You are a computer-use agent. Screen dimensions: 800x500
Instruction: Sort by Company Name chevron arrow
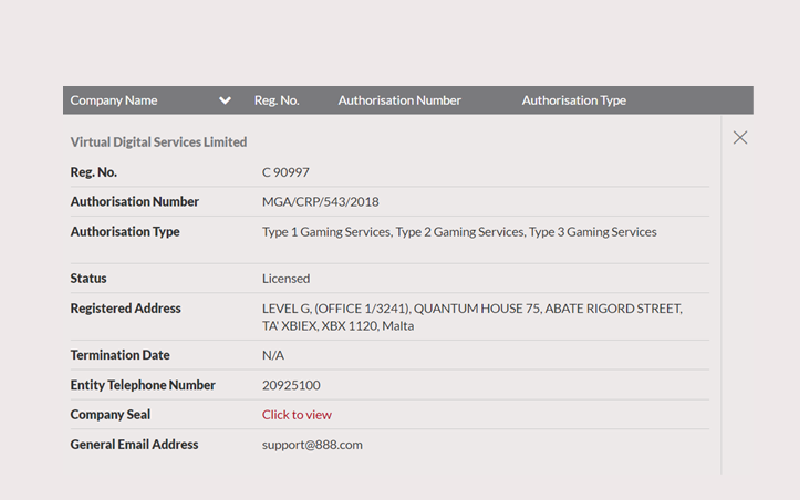pos(225,101)
